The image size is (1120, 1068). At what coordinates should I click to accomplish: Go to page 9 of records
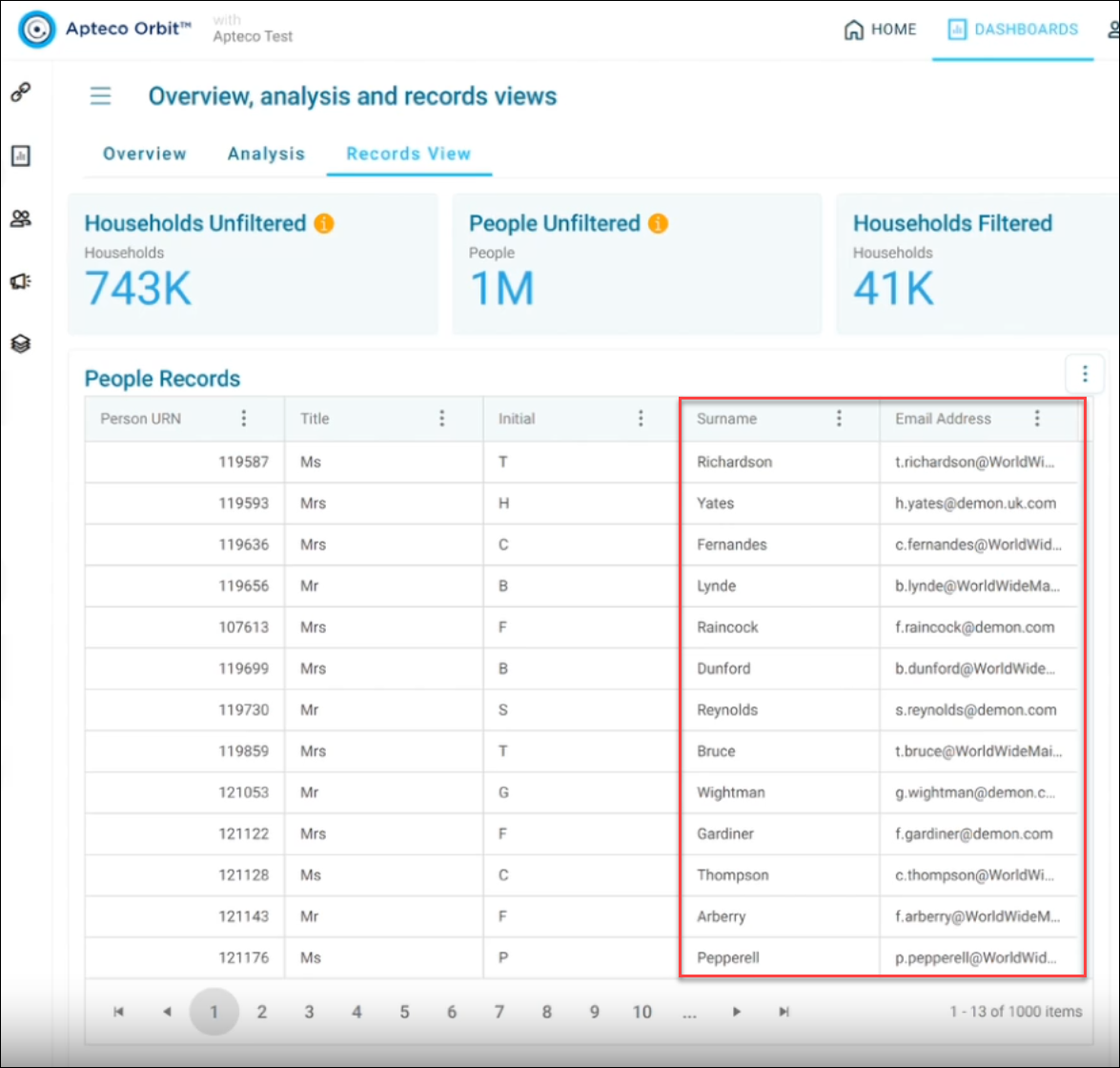point(594,1012)
